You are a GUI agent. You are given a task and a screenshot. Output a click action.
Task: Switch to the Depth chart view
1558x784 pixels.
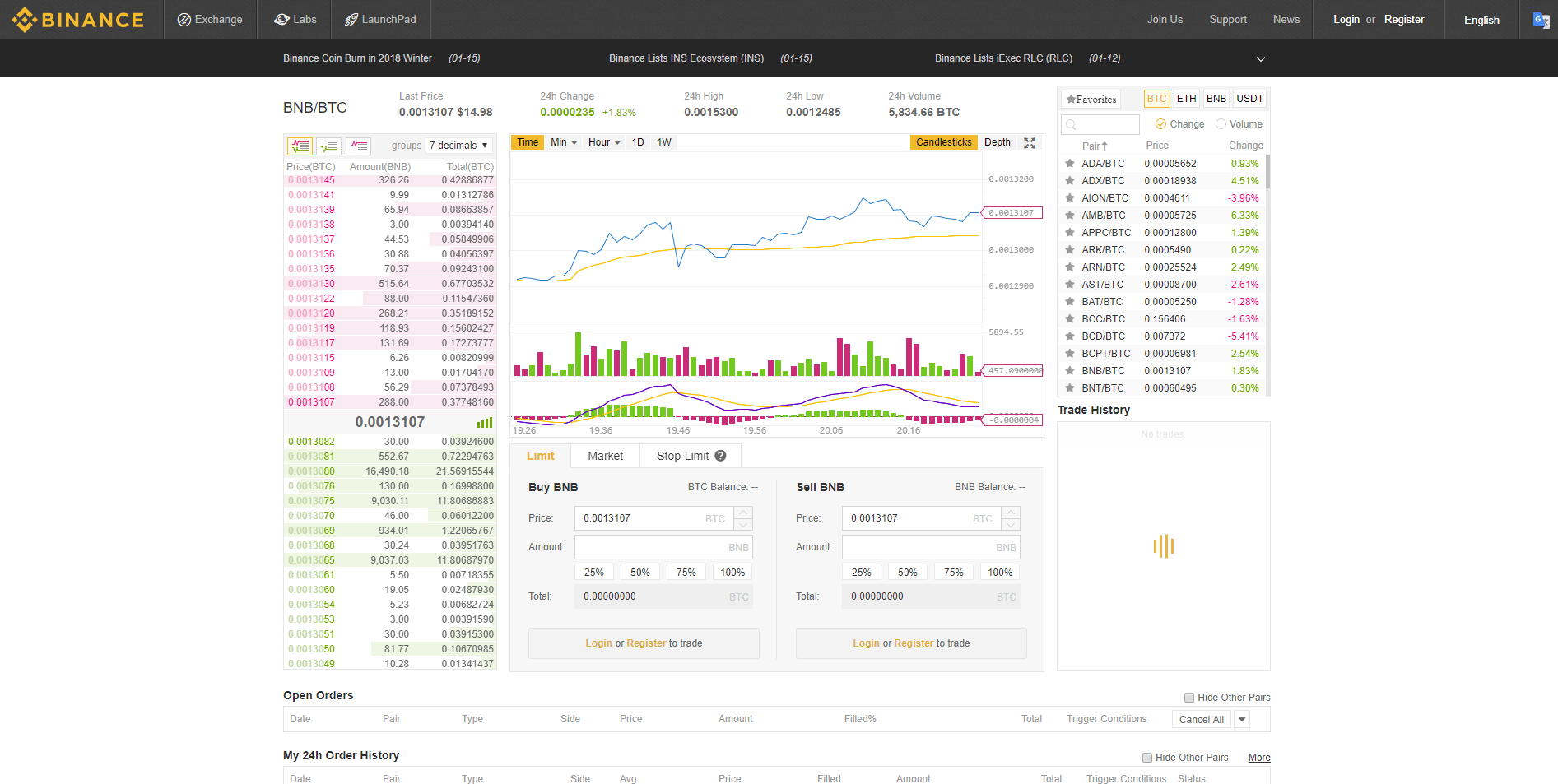[x=997, y=141]
